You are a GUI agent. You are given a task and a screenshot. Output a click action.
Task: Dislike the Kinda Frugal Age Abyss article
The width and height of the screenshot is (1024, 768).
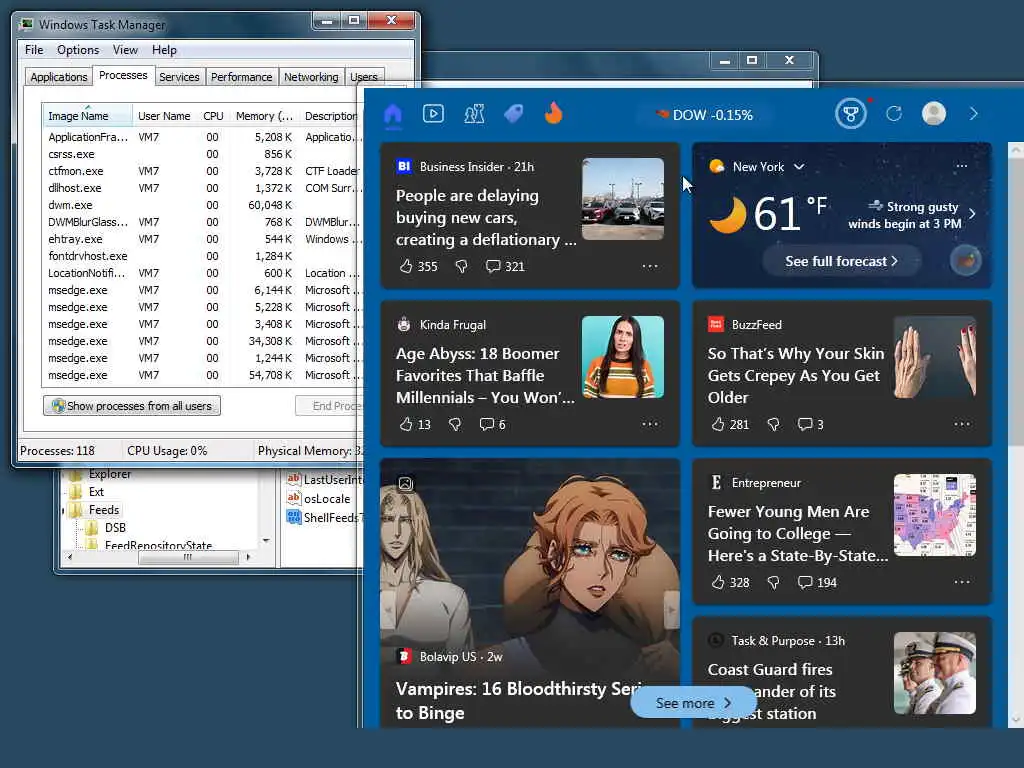pyautogui.click(x=455, y=424)
